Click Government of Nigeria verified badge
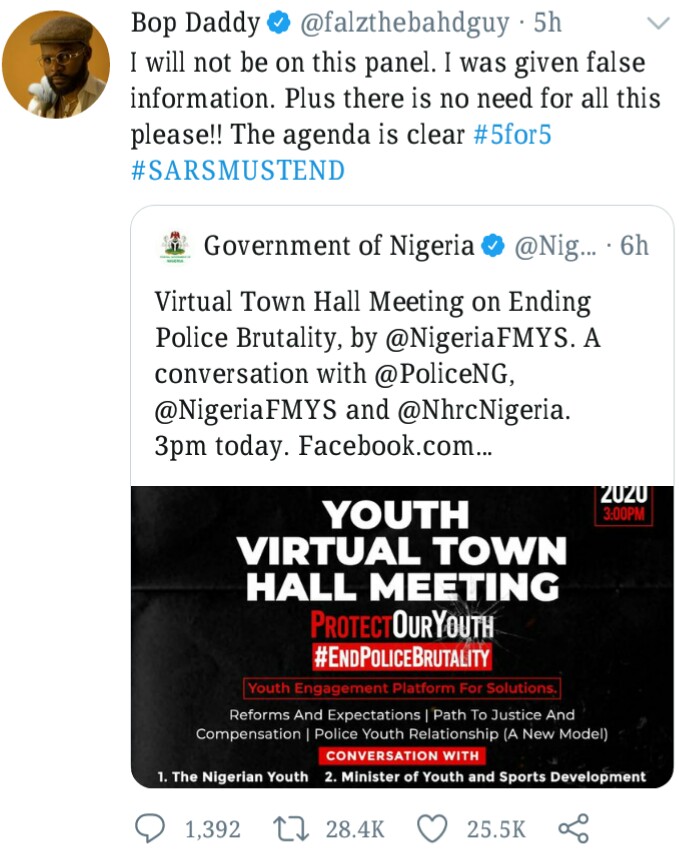This screenshot has width=679, height=849. tap(493, 246)
